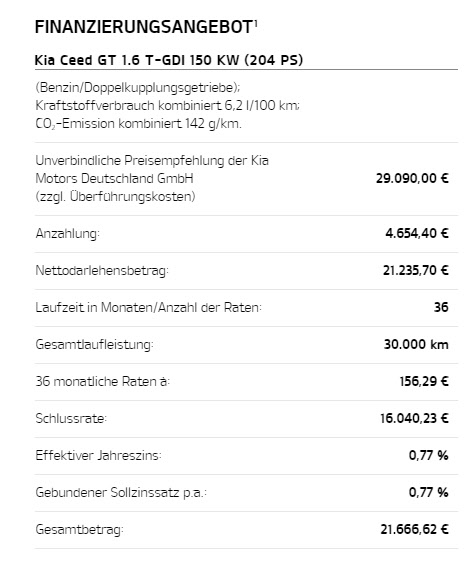Select the Effektiver Jahreszins 0,77 % value
The height and width of the screenshot is (565, 472).
click(x=428, y=455)
